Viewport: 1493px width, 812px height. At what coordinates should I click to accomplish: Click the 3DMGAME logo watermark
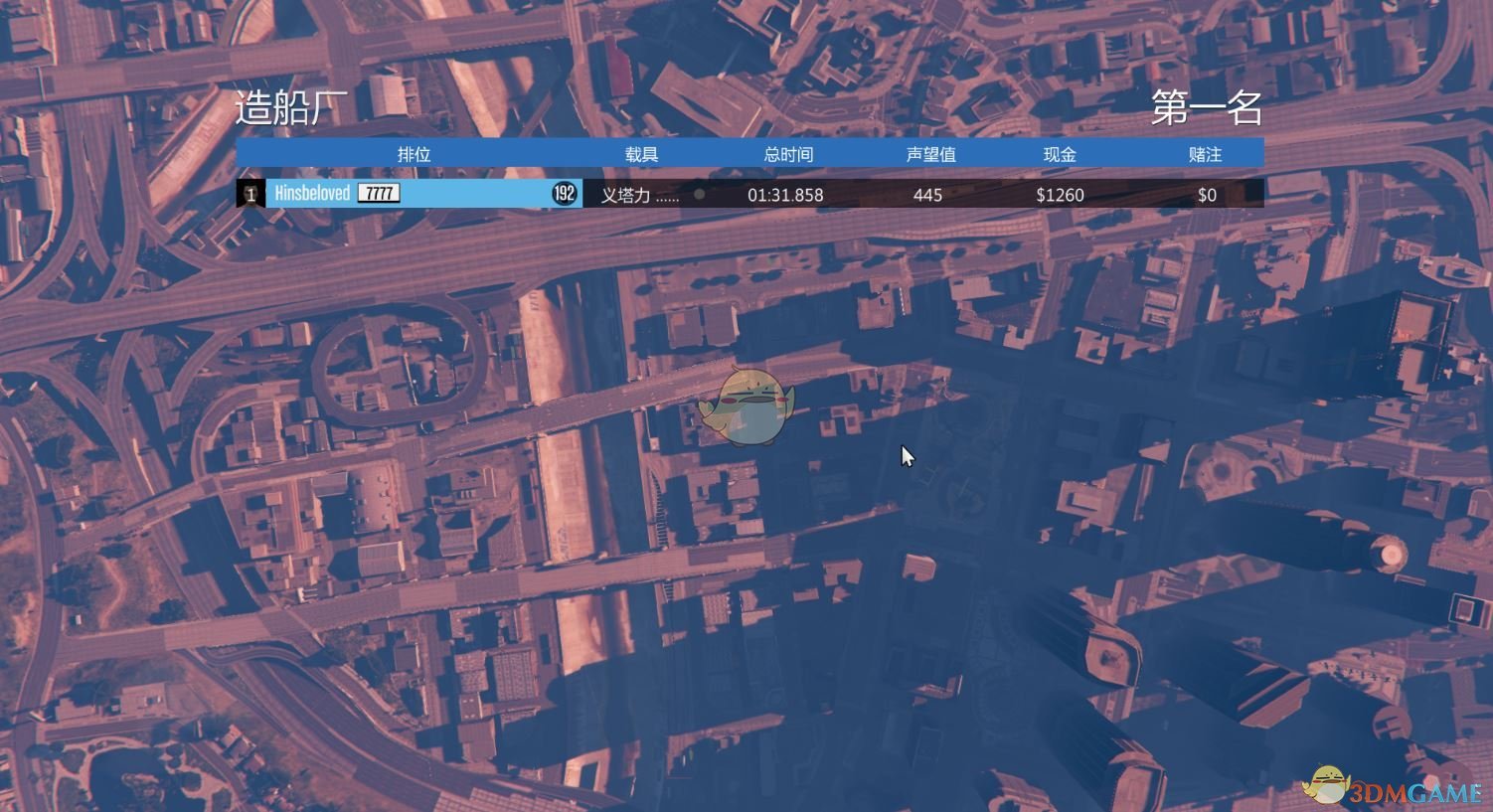(x=1392, y=788)
